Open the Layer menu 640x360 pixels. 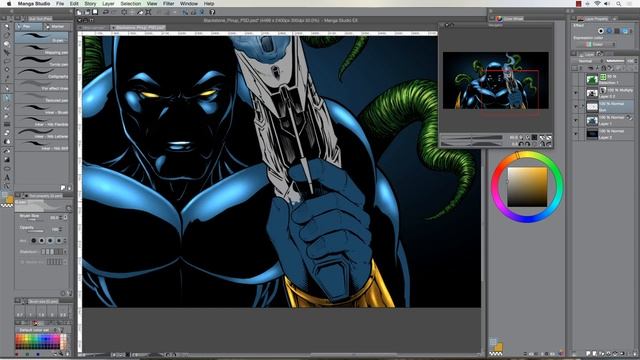click(x=108, y=3)
